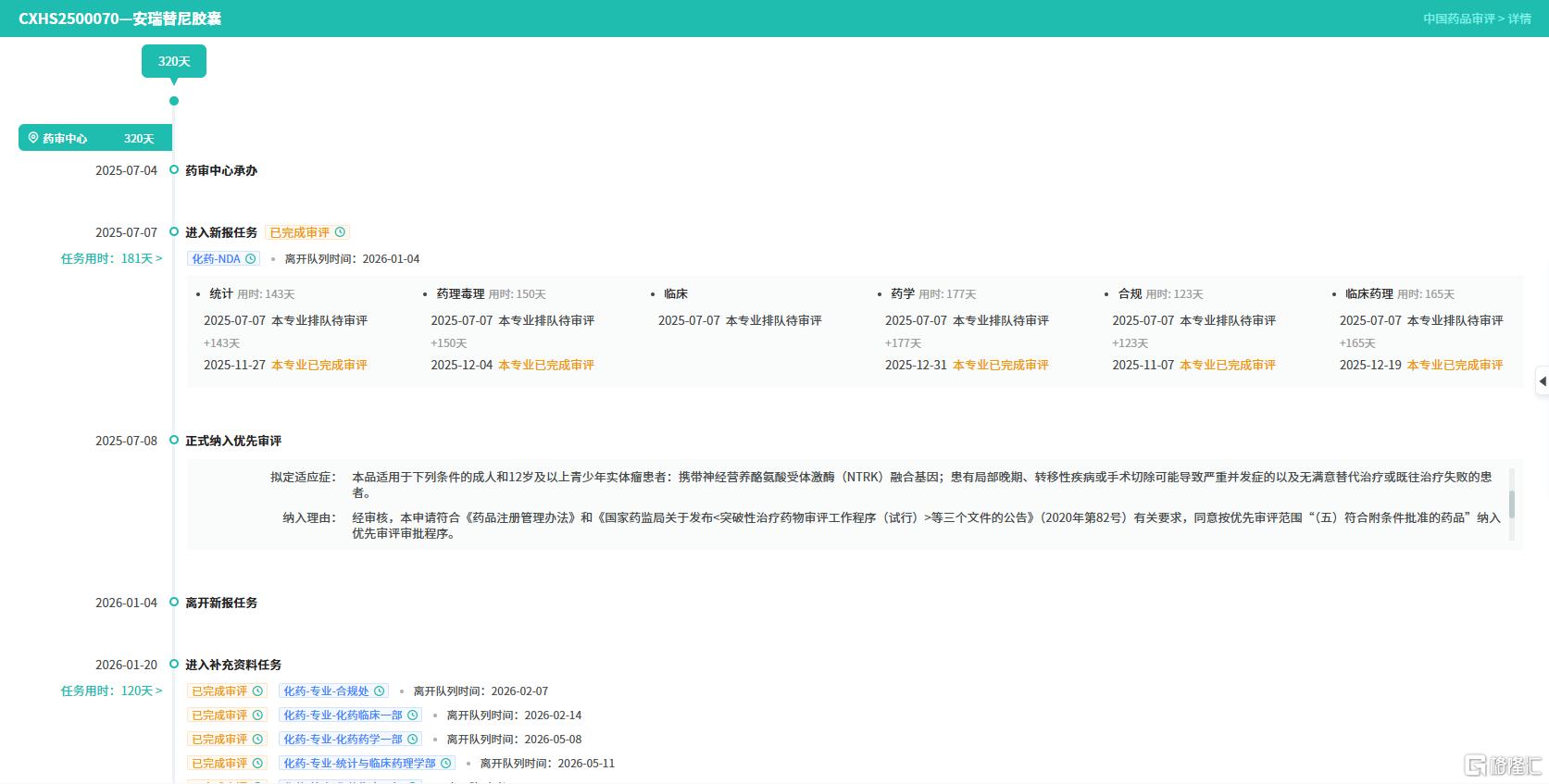The image size is (1549, 784).
Task: Click the 320天 timeline bubble marker
Action: [x=174, y=61]
